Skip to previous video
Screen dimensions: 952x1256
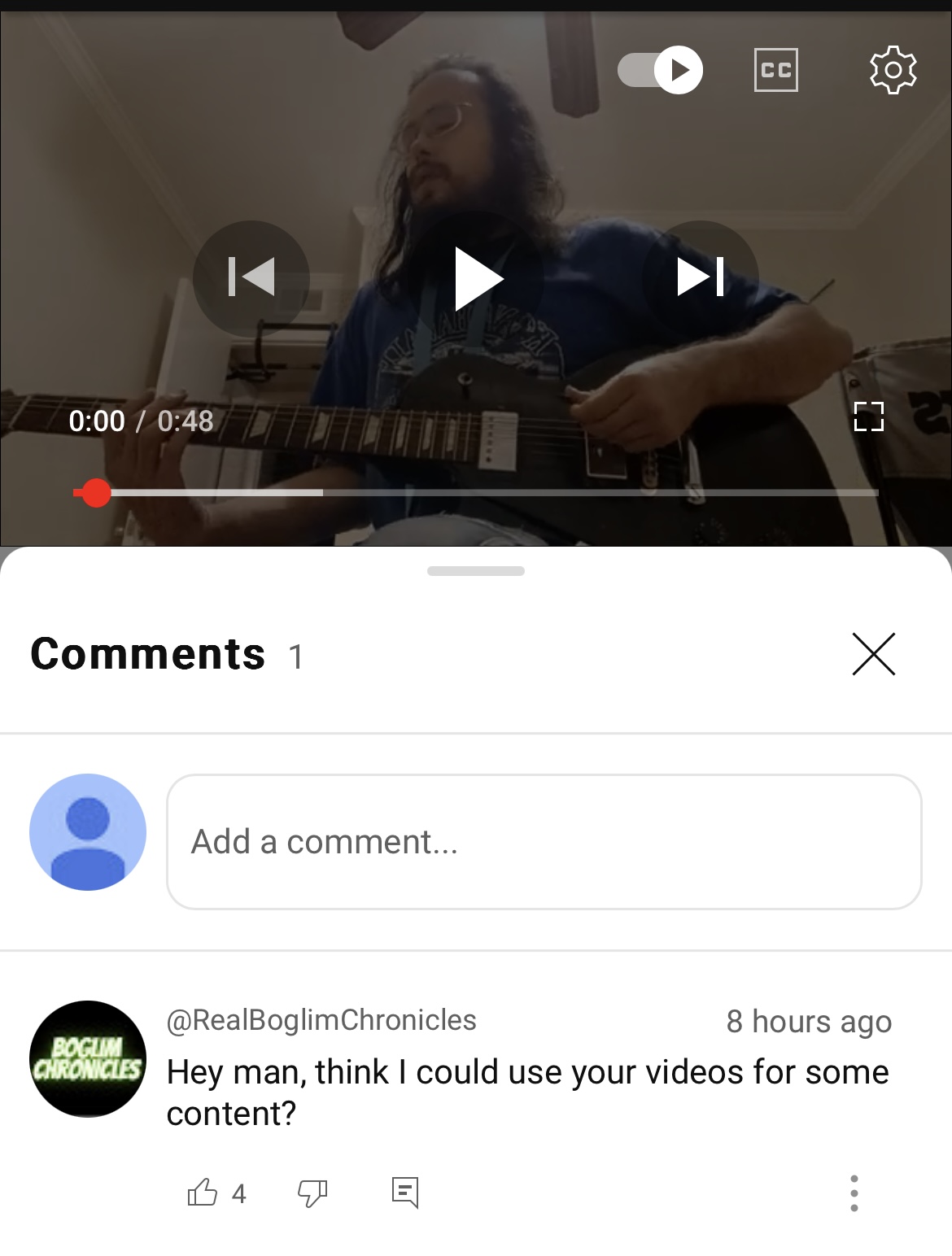[251, 277]
